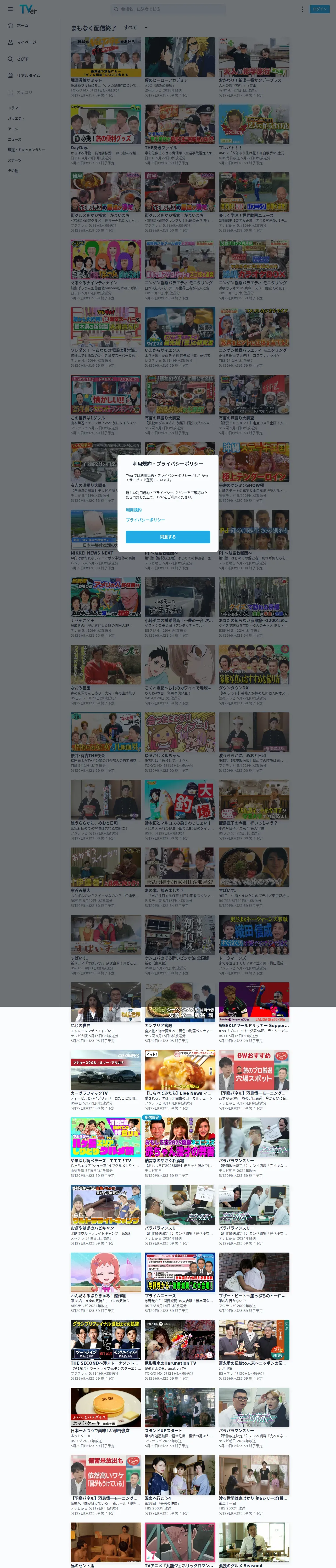Open the すべて filter dropdown
Image resolution: width=336 pixels, height=1568 pixels.
135,27
